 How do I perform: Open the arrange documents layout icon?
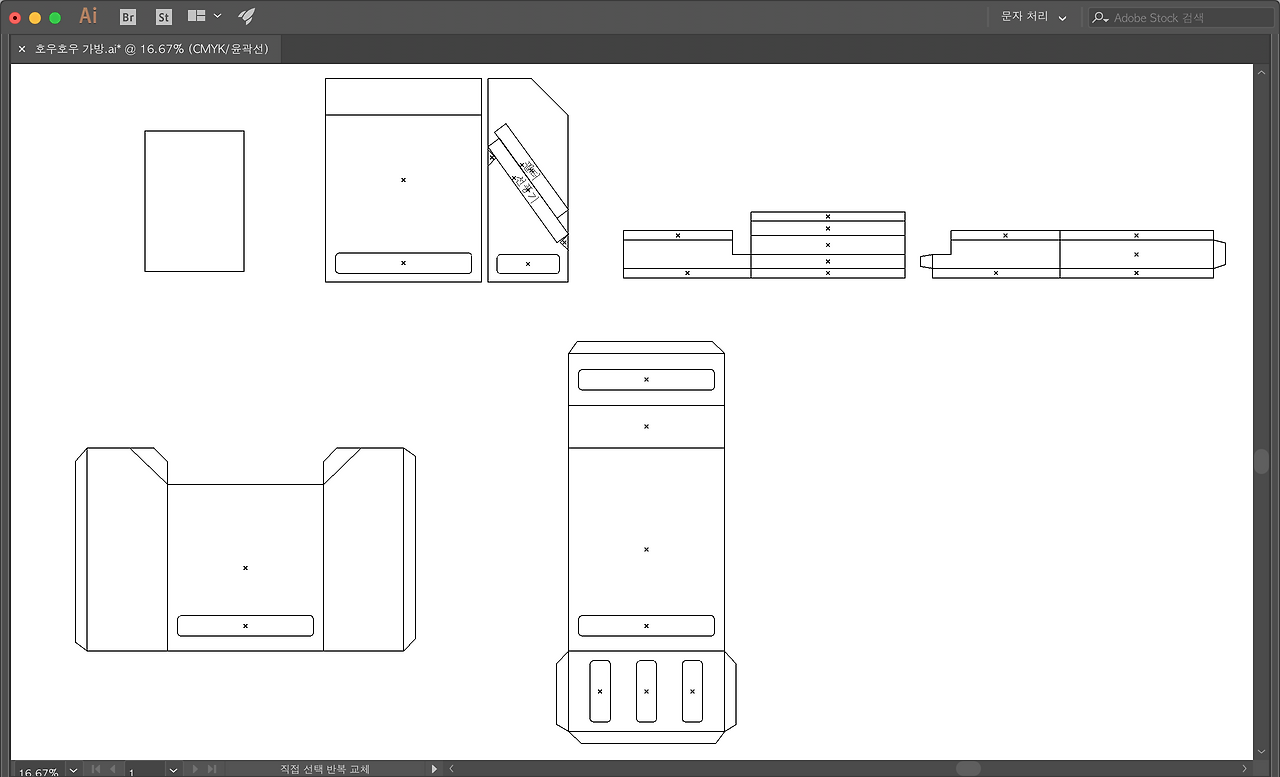(196, 16)
